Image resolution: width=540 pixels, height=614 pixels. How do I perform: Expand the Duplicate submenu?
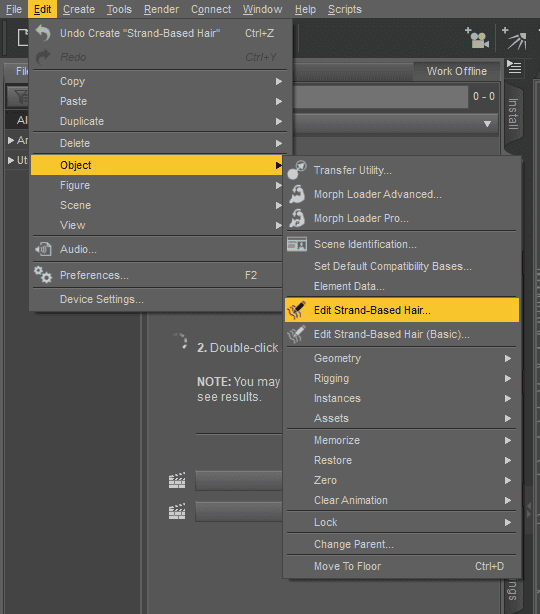[159, 121]
